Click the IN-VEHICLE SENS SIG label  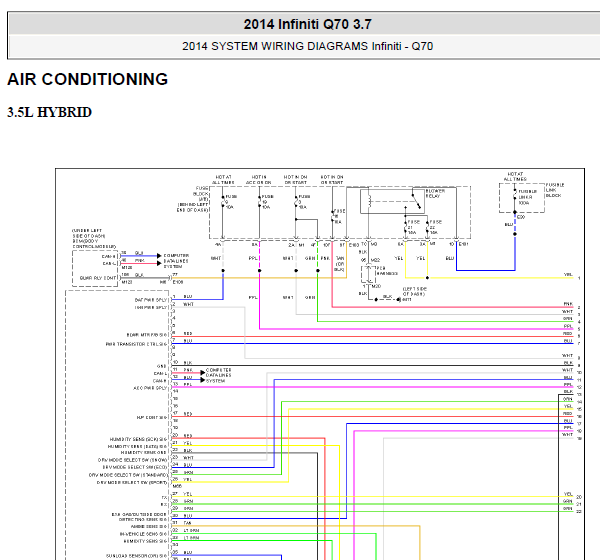pos(143,534)
